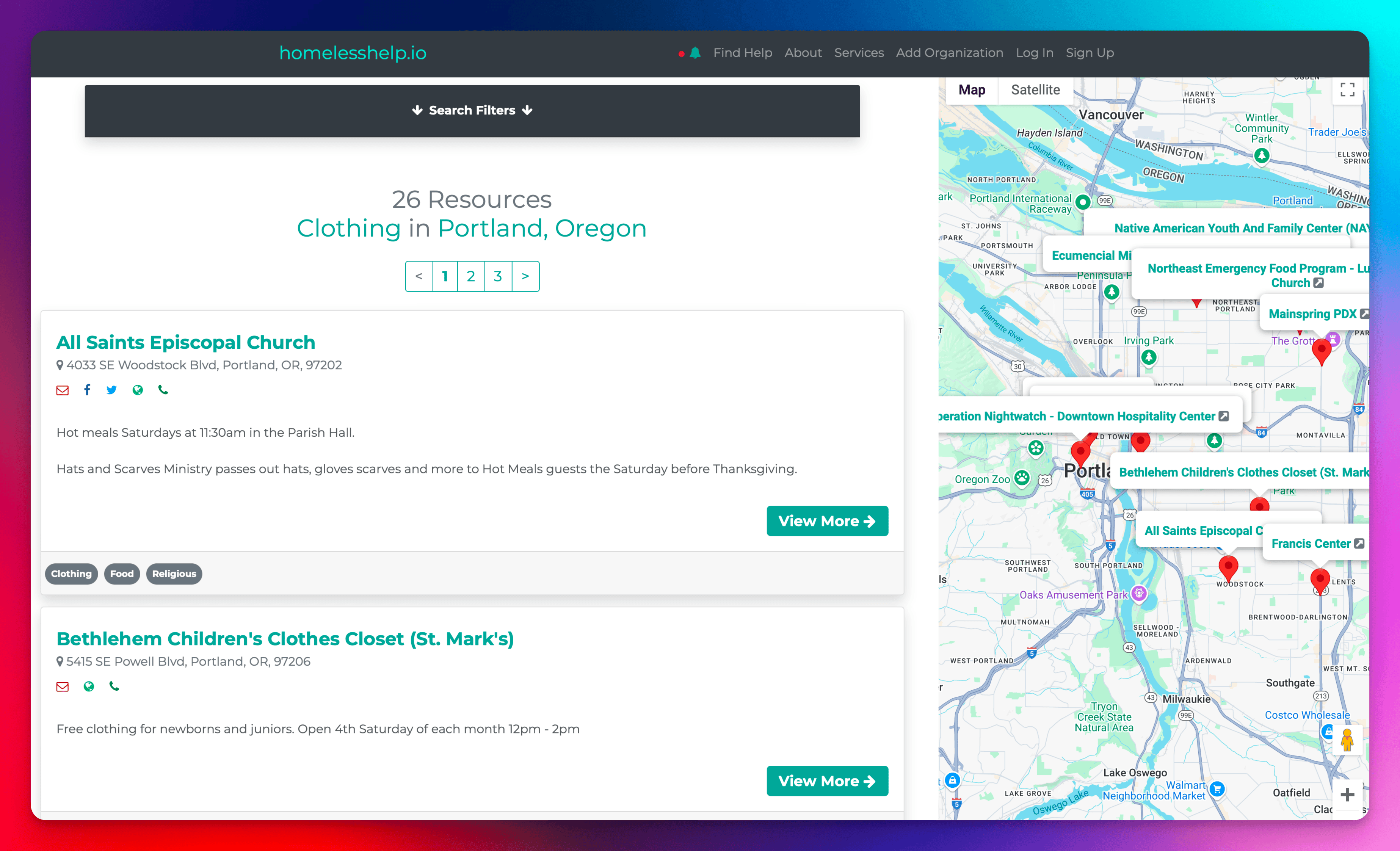Toggle fullscreen map view
The width and height of the screenshot is (1400, 851).
1347,90
